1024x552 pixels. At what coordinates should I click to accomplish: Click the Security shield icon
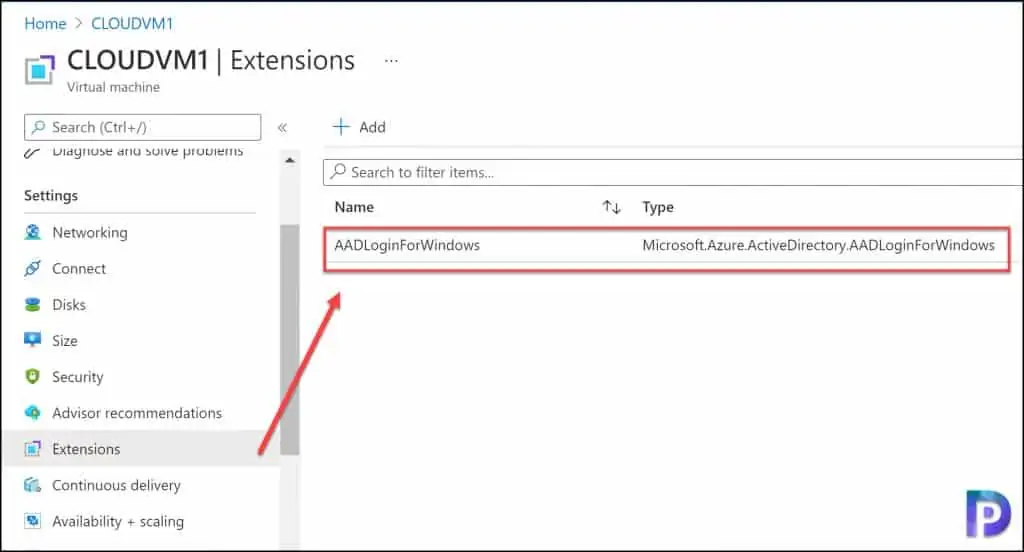pyautogui.click(x=32, y=376)
